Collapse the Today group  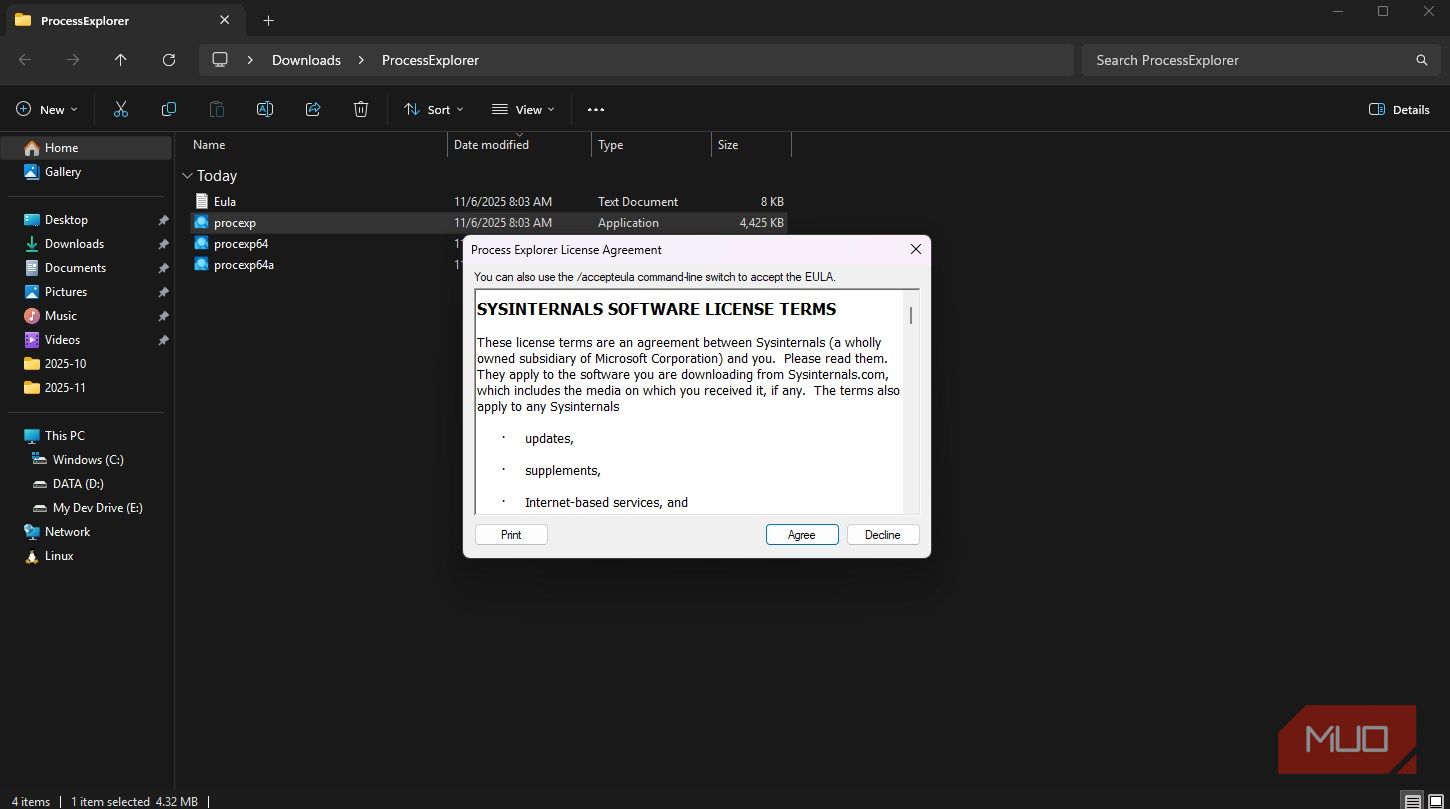(187, 176)
